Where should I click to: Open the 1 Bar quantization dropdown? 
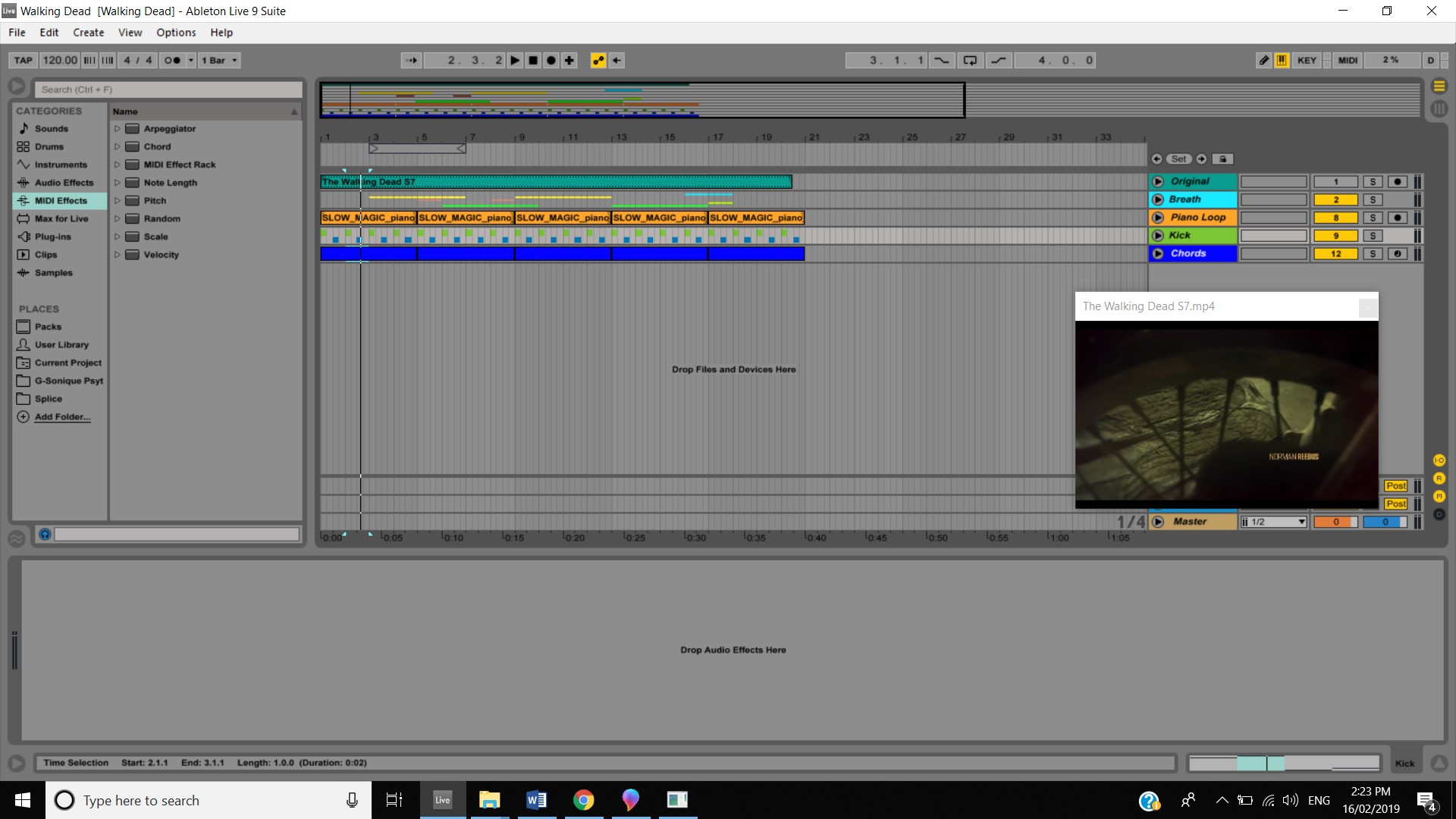219,61
